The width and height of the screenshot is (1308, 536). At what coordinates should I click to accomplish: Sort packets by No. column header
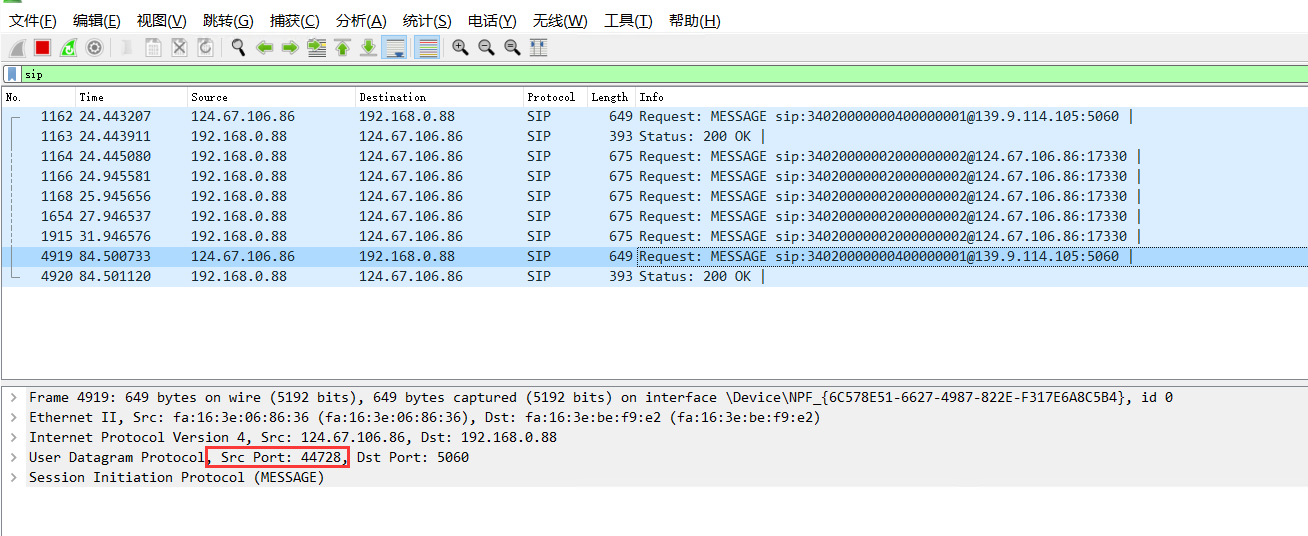[39, 97]
